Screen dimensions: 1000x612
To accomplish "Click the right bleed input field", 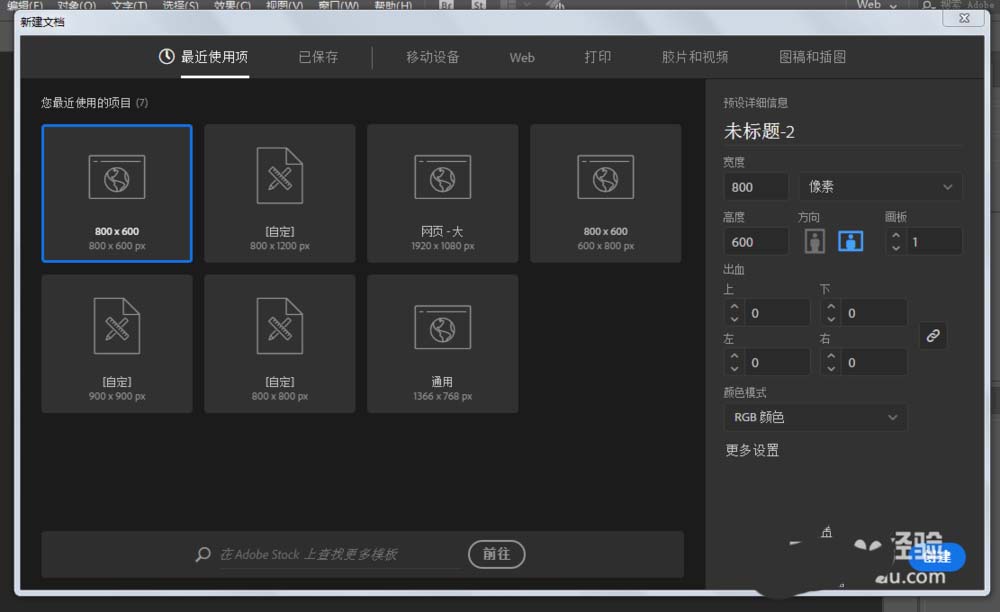I will coord(874,363).
